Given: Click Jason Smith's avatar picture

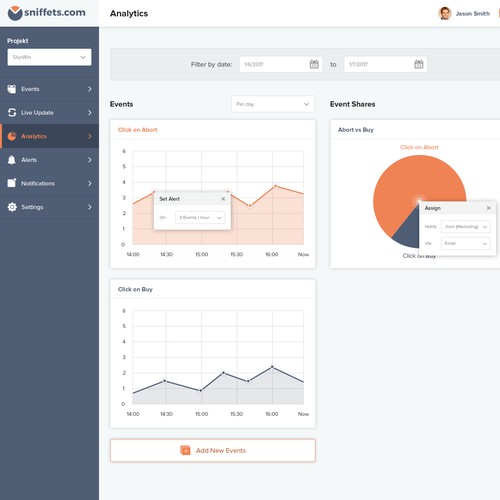Looking at the screenshot, I should click(x=444, y=13).
